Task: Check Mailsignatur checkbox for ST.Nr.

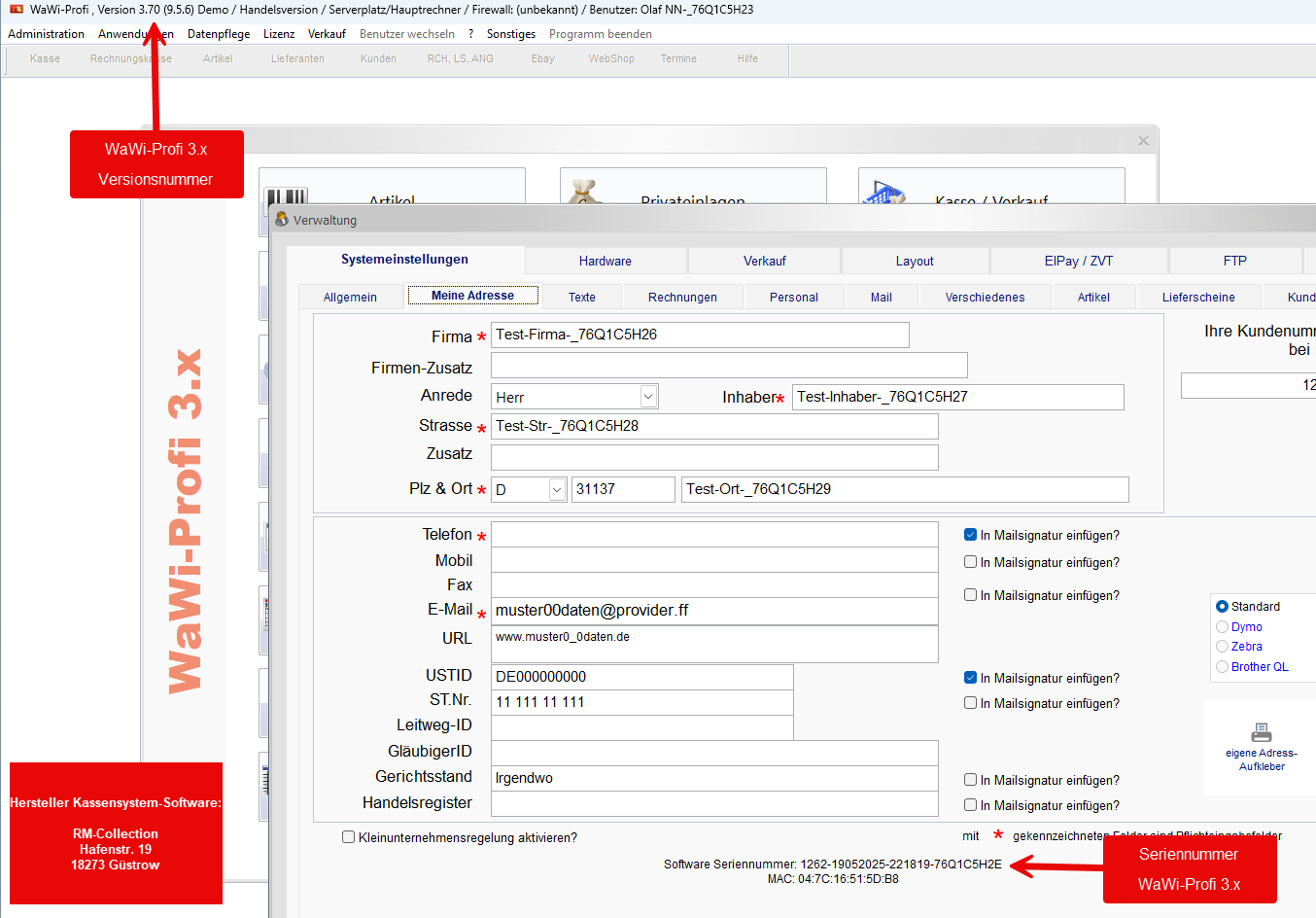Action: (970, 703)
